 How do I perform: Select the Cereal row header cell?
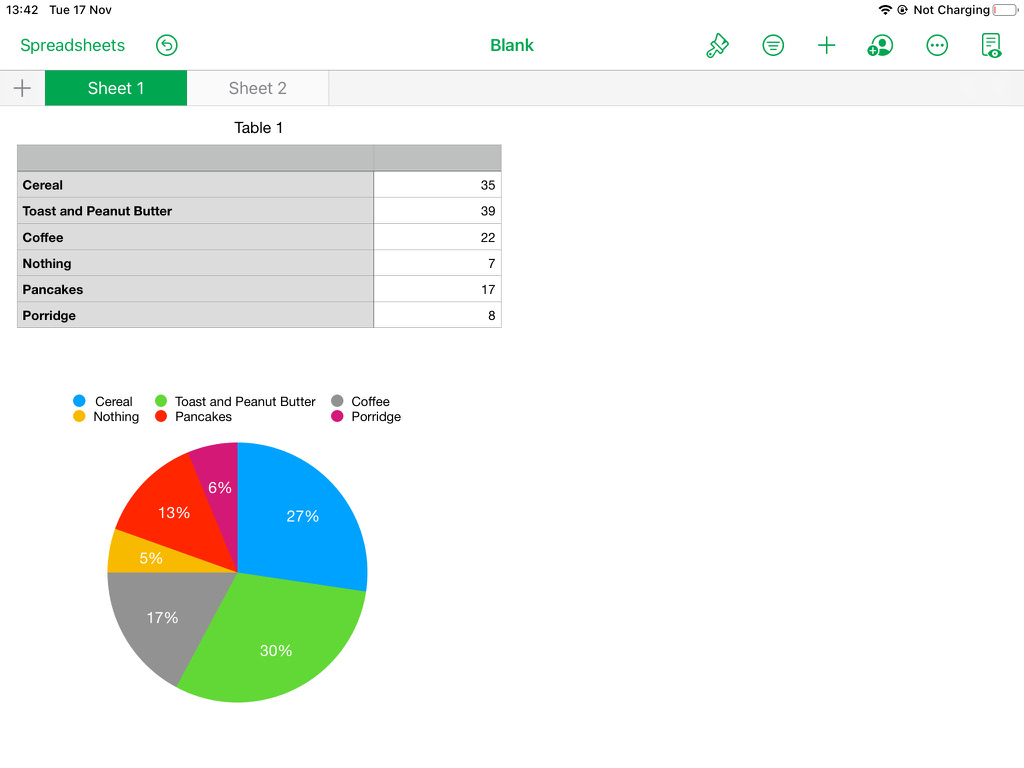click(x=195, y=185)
